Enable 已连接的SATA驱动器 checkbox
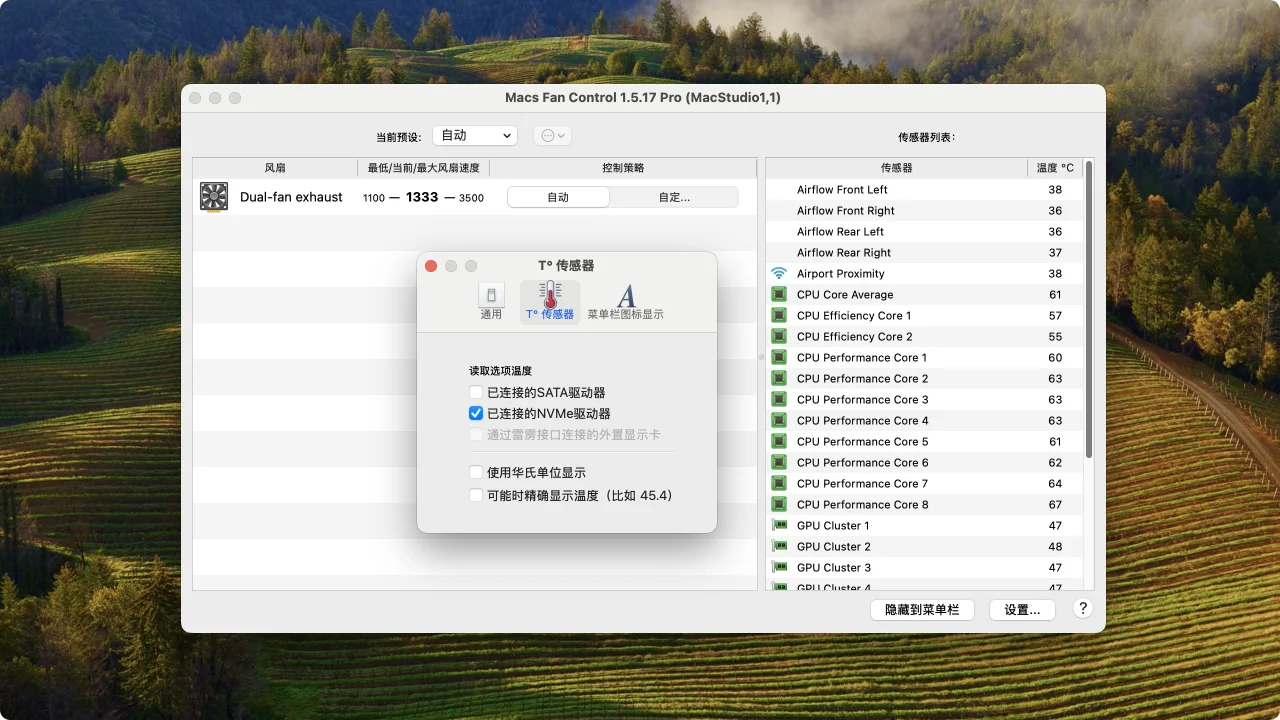 coord(476,393)
